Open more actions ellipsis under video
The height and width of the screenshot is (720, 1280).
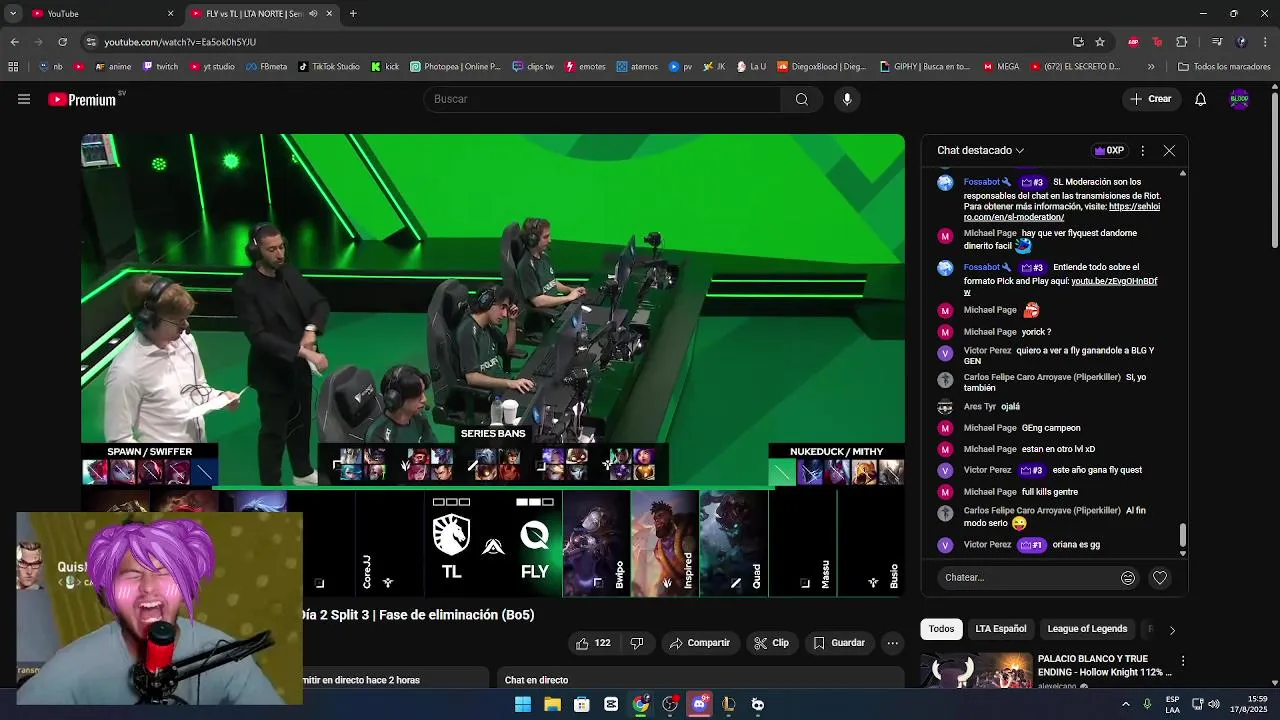[x=892, y=643]
